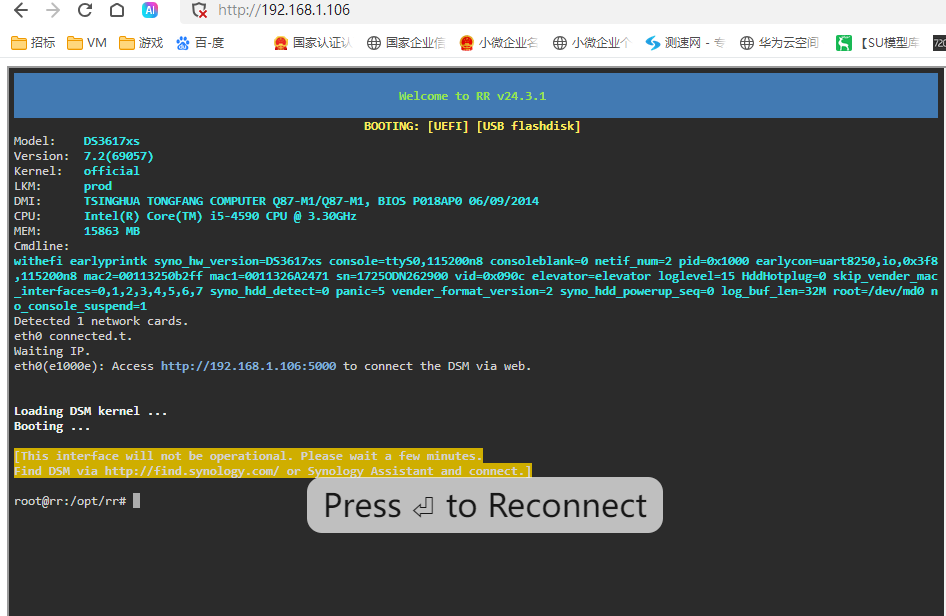Click the insecure connection shield icon

[199, 10]
